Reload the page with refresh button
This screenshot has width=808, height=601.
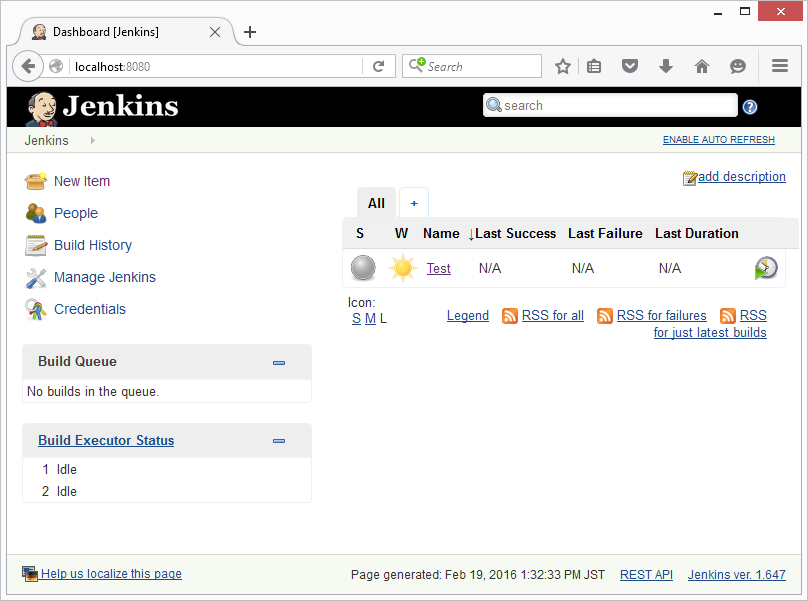coord(379,66)
